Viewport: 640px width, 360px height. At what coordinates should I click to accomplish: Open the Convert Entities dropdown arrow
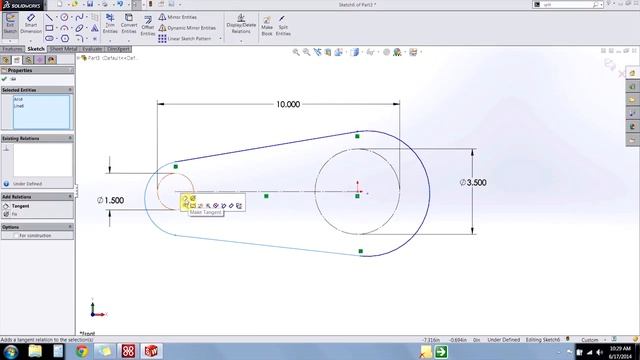[x=129, y=41]
